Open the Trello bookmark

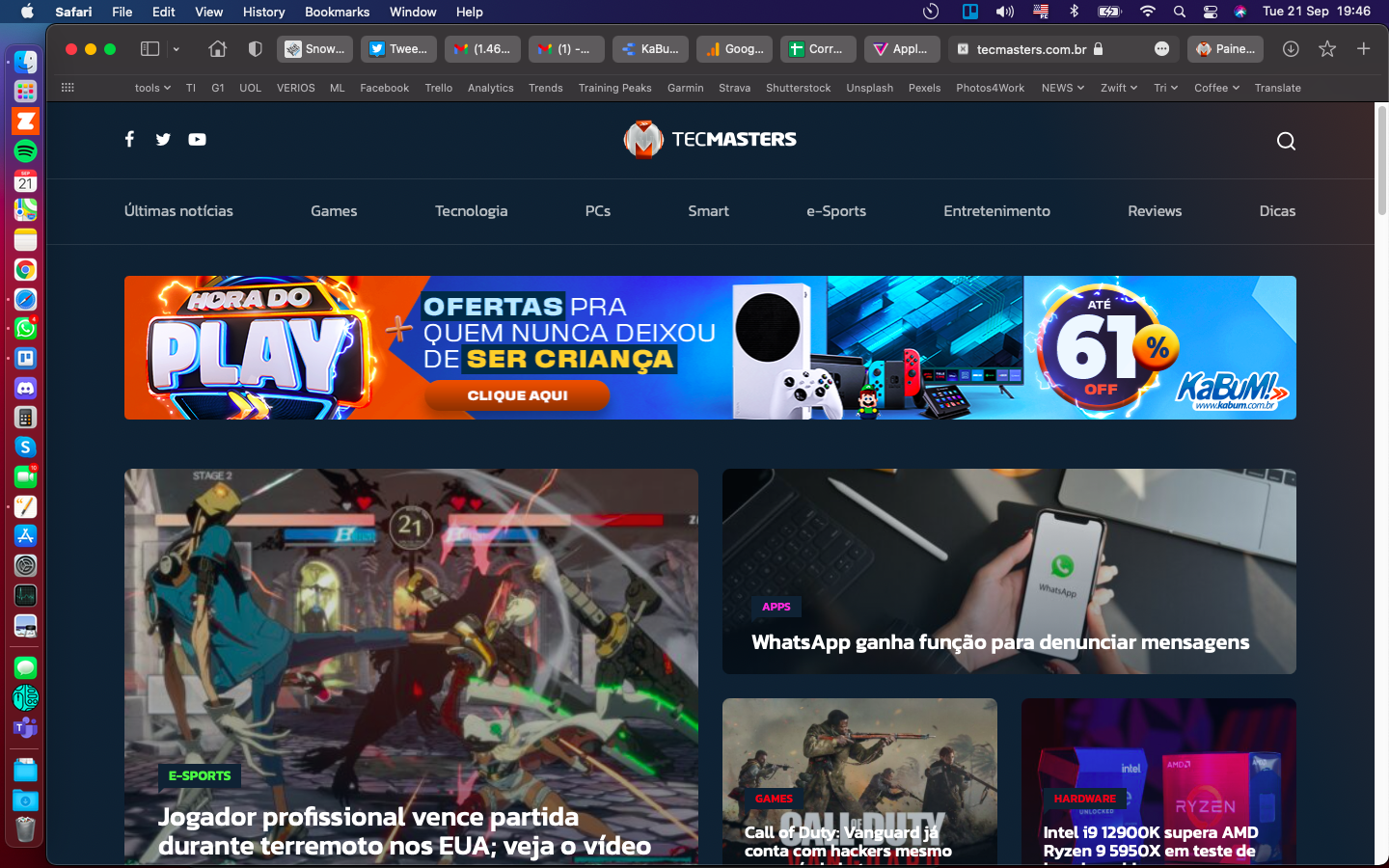click(439, 88)
